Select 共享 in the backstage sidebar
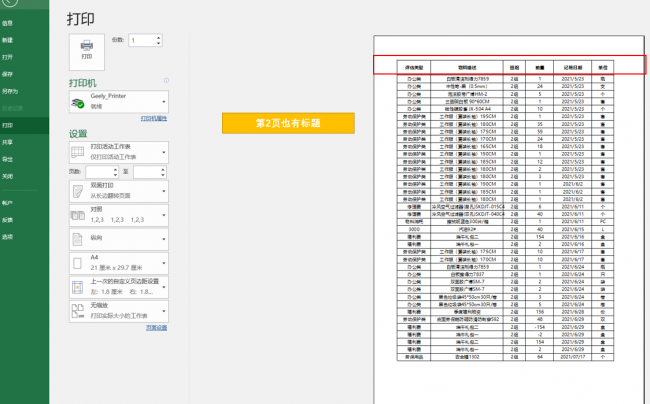 (7, 142)
